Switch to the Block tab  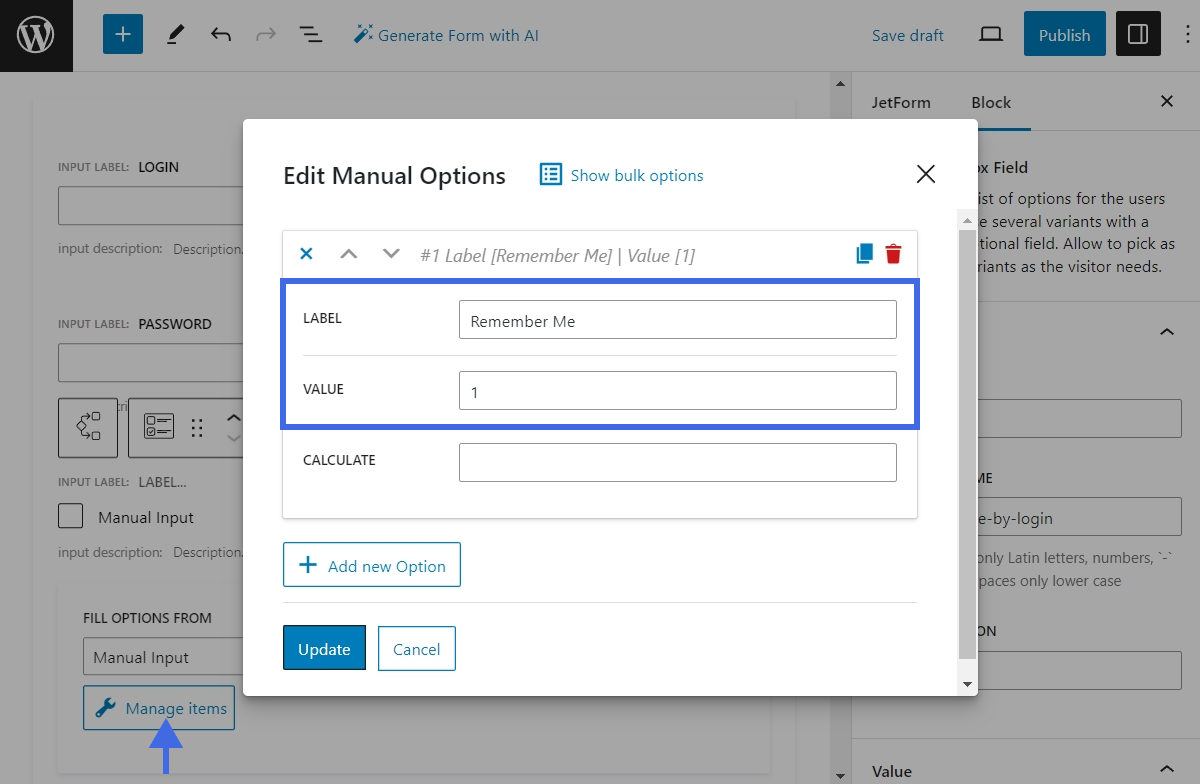pos(990,102)
